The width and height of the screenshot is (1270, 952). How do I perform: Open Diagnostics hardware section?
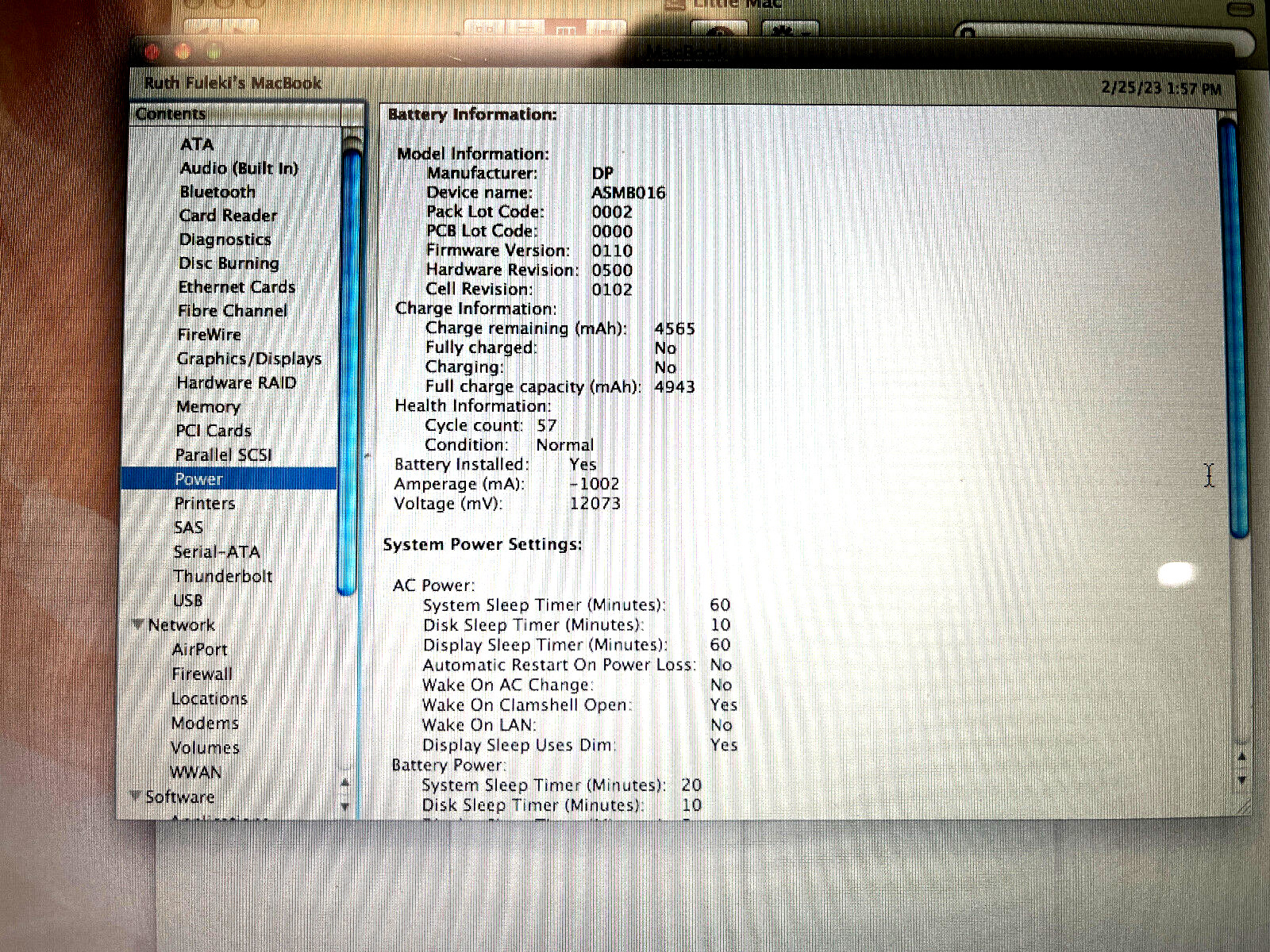225,240
